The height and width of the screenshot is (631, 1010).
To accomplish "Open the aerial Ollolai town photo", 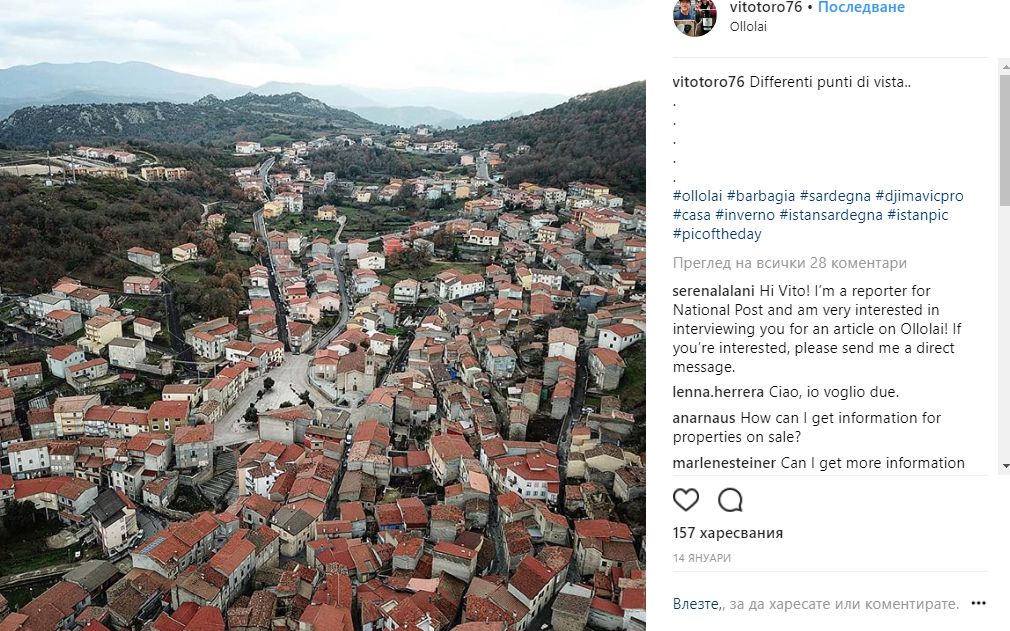I will 323,316.
